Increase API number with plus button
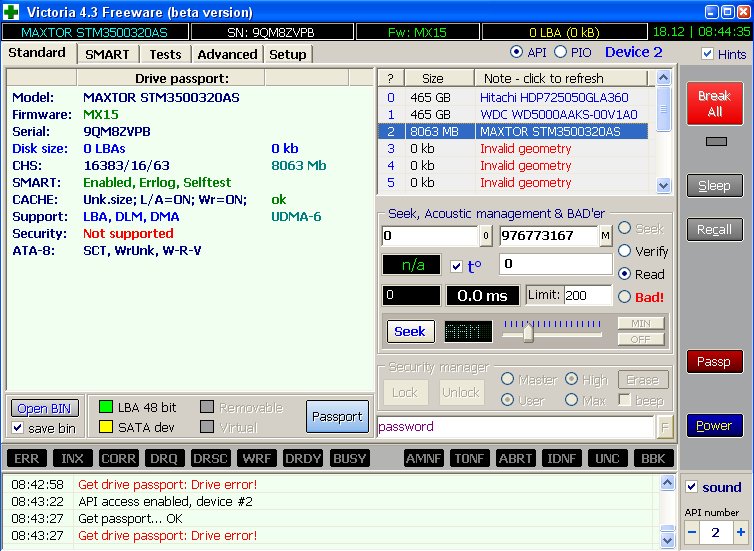The height and width of the screenshot is (551, 754). coord(741,532)
